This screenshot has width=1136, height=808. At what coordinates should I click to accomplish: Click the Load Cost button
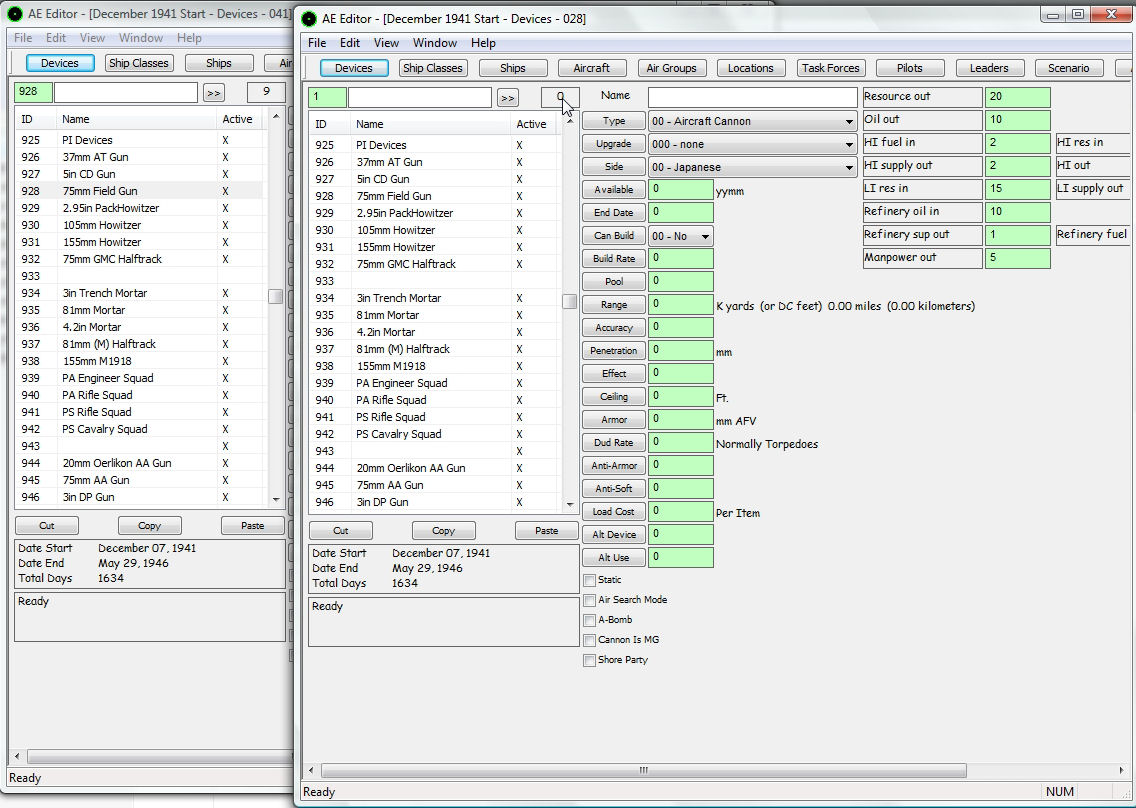[614, 512]
